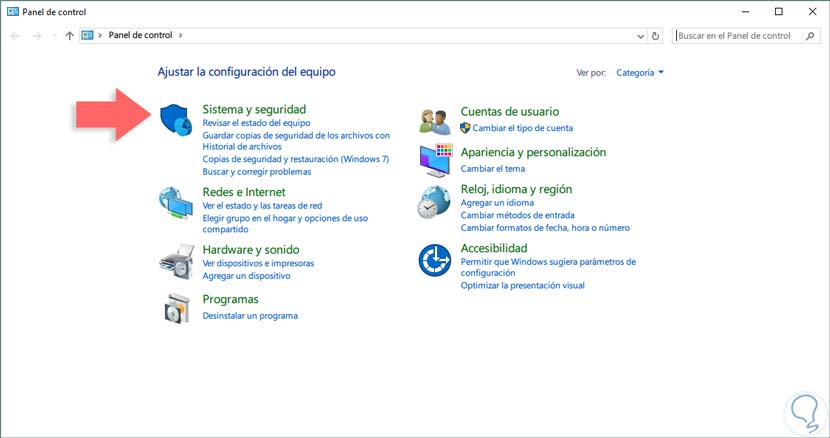
Task: Open the Sistema y seguridad shield icon
Action: tap(176, 120)
